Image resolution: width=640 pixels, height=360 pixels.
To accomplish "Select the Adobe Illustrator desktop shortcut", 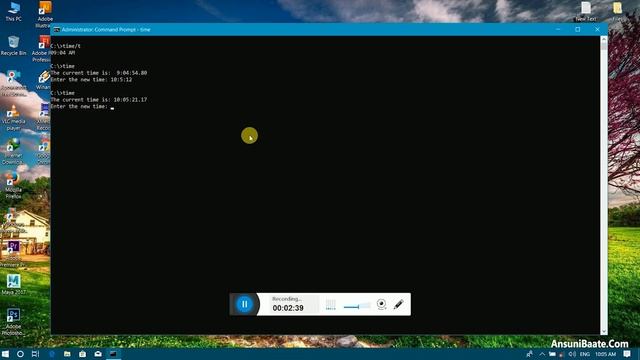I will (x=45, y=14).
